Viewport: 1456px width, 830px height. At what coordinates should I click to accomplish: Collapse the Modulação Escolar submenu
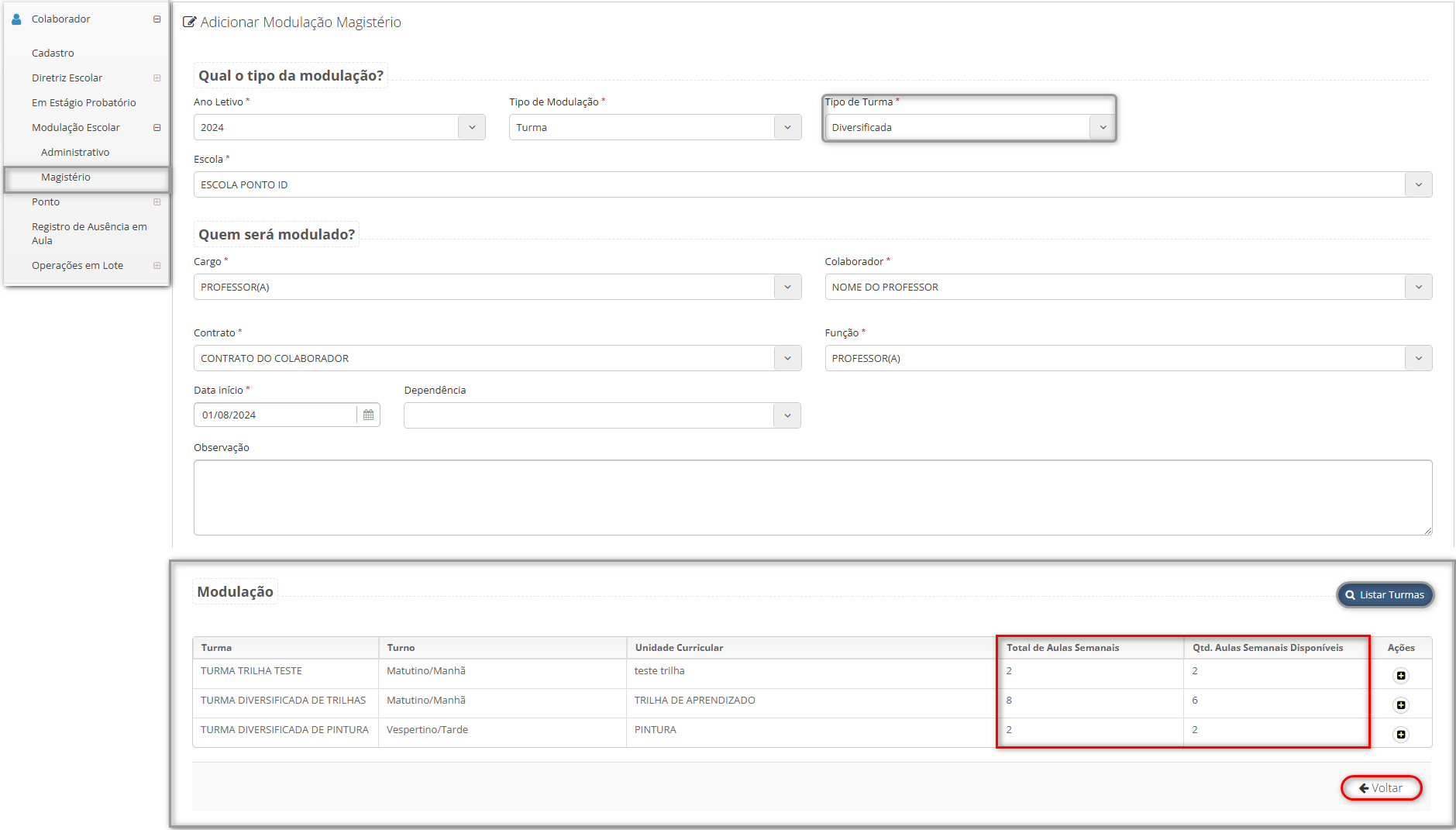point(157,128)
